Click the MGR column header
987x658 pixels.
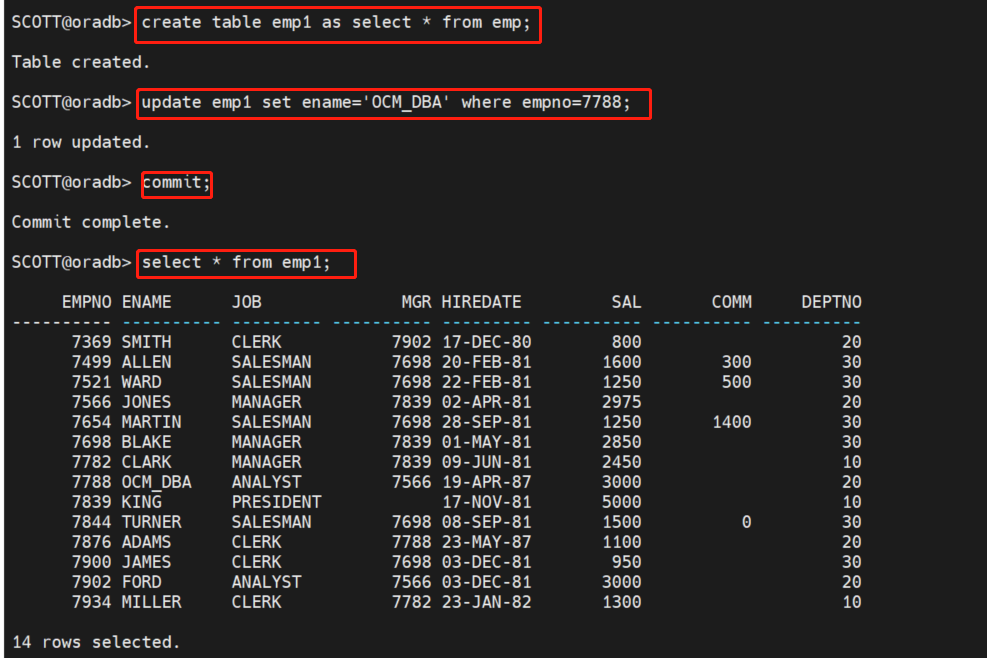[x=416, y=302]
